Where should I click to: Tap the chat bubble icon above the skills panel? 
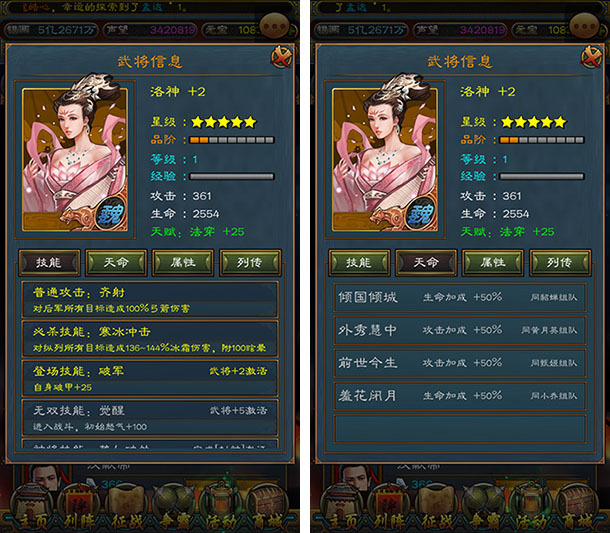(275, 26)
